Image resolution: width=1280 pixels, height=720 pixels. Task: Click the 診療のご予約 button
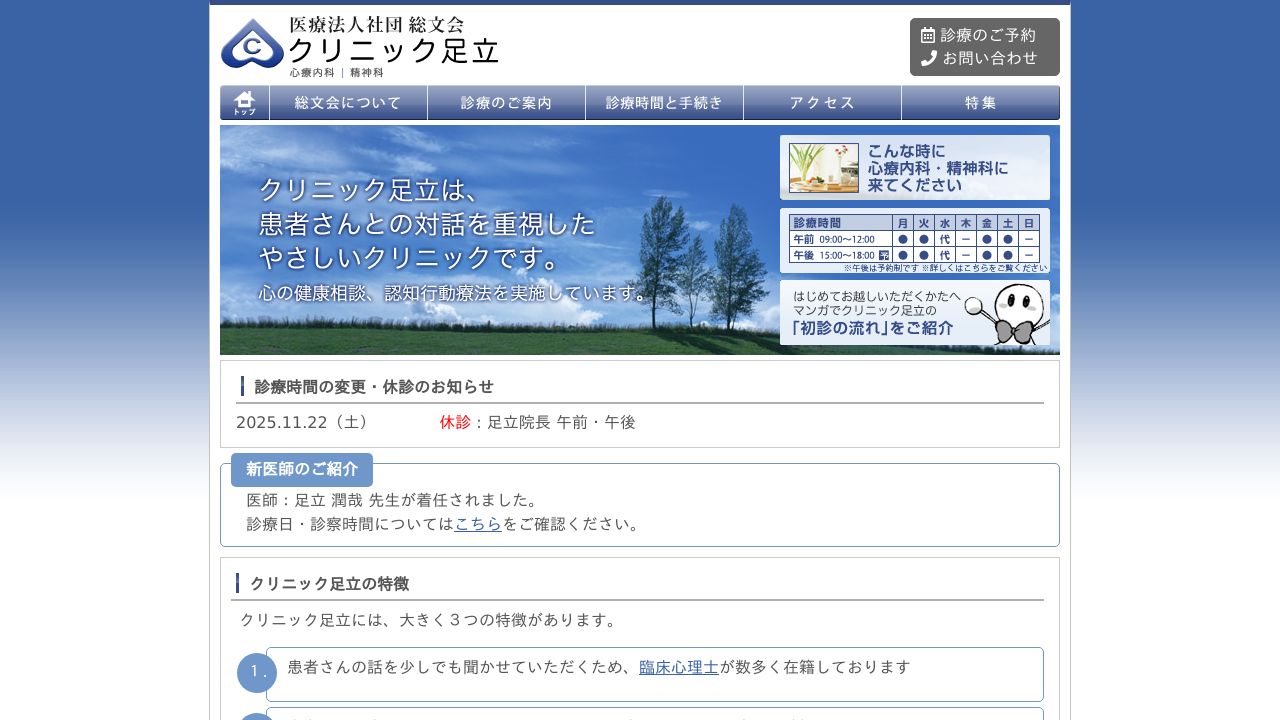pos(985,33)
